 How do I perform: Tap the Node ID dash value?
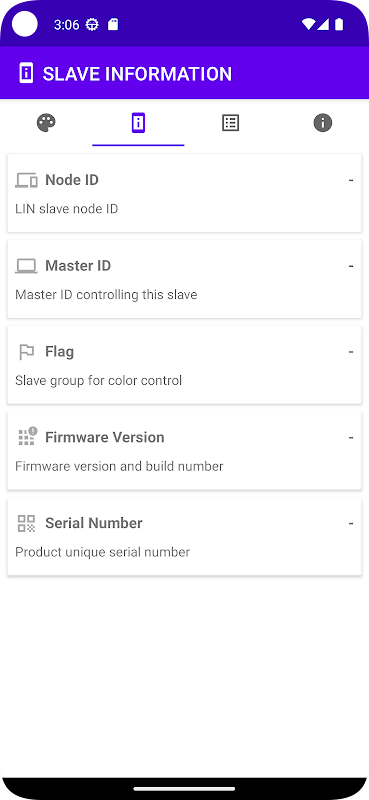click(x=351, y=180)
